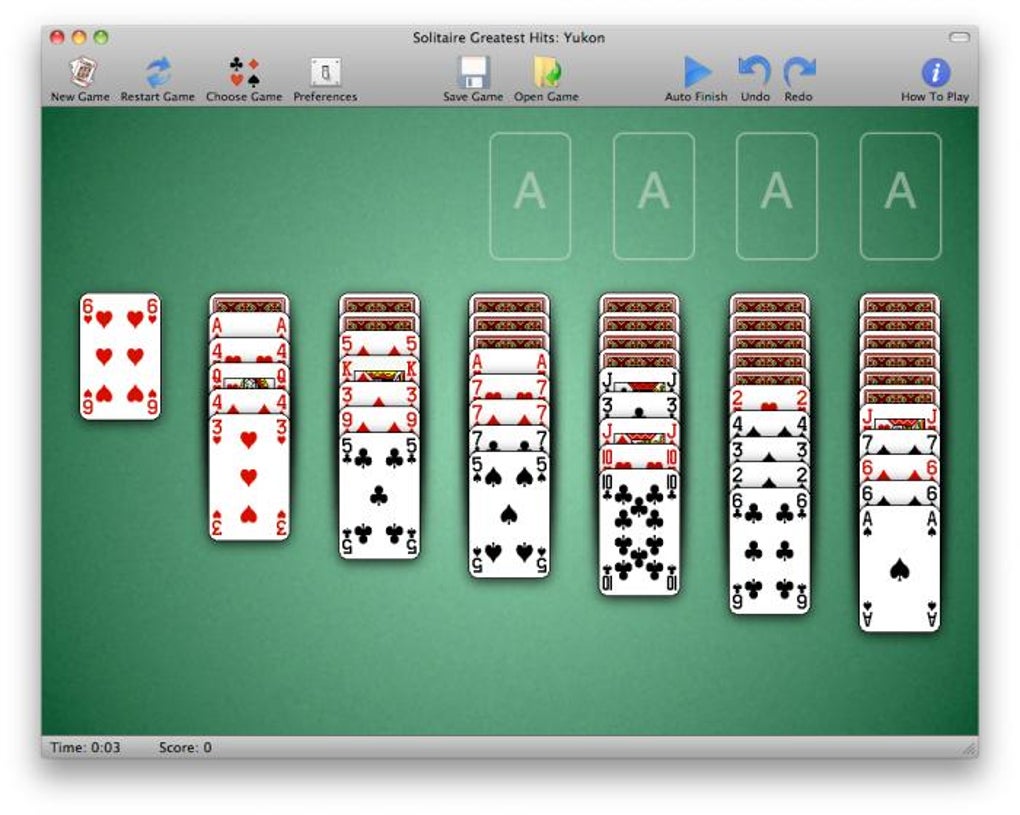Select the first empty ace foundation slot
Screen dimensions: 1020x815
click(x=530, y=196)
